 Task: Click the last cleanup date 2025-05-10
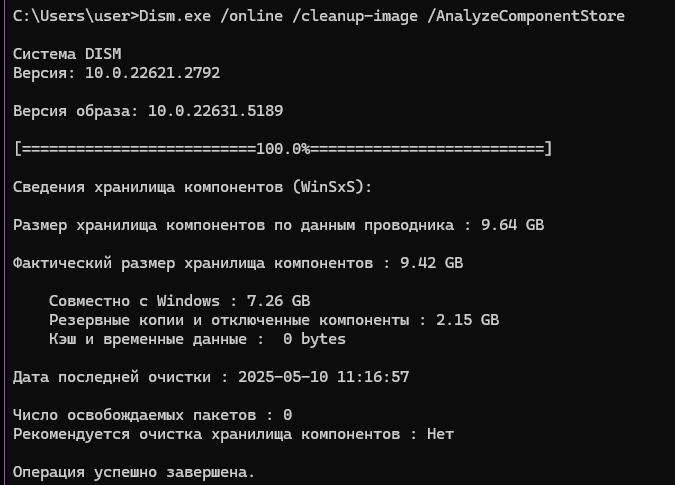pyautogui.click(x=283, y=377)
